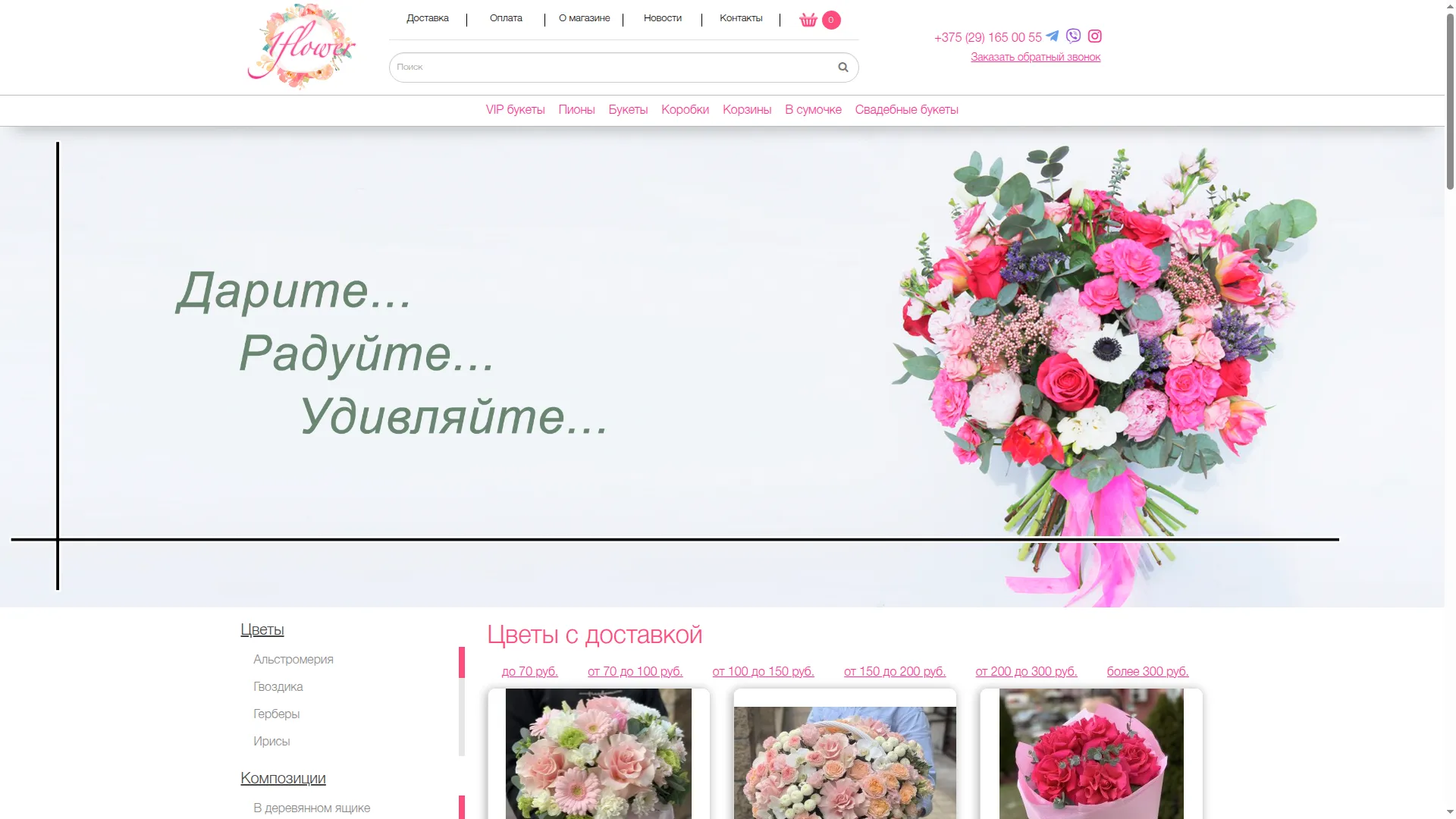Filter by price до 70 руб.
The width and height of the screenshot is (1456, 819).
(530, 672)
